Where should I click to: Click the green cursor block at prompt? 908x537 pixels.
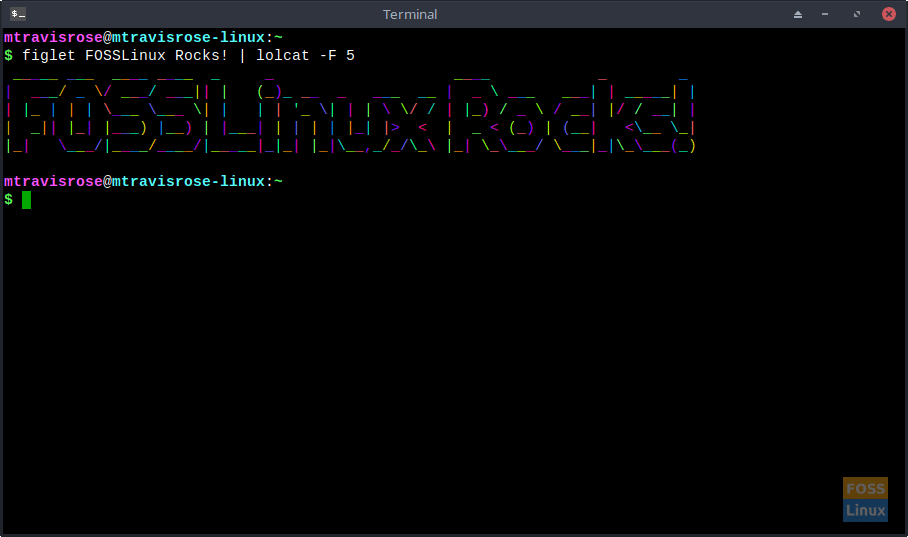27,200
